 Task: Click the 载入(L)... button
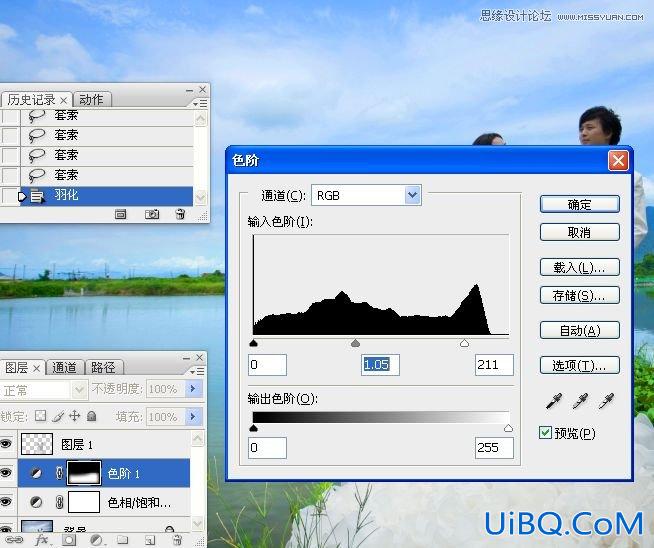[x=579, y=267]
